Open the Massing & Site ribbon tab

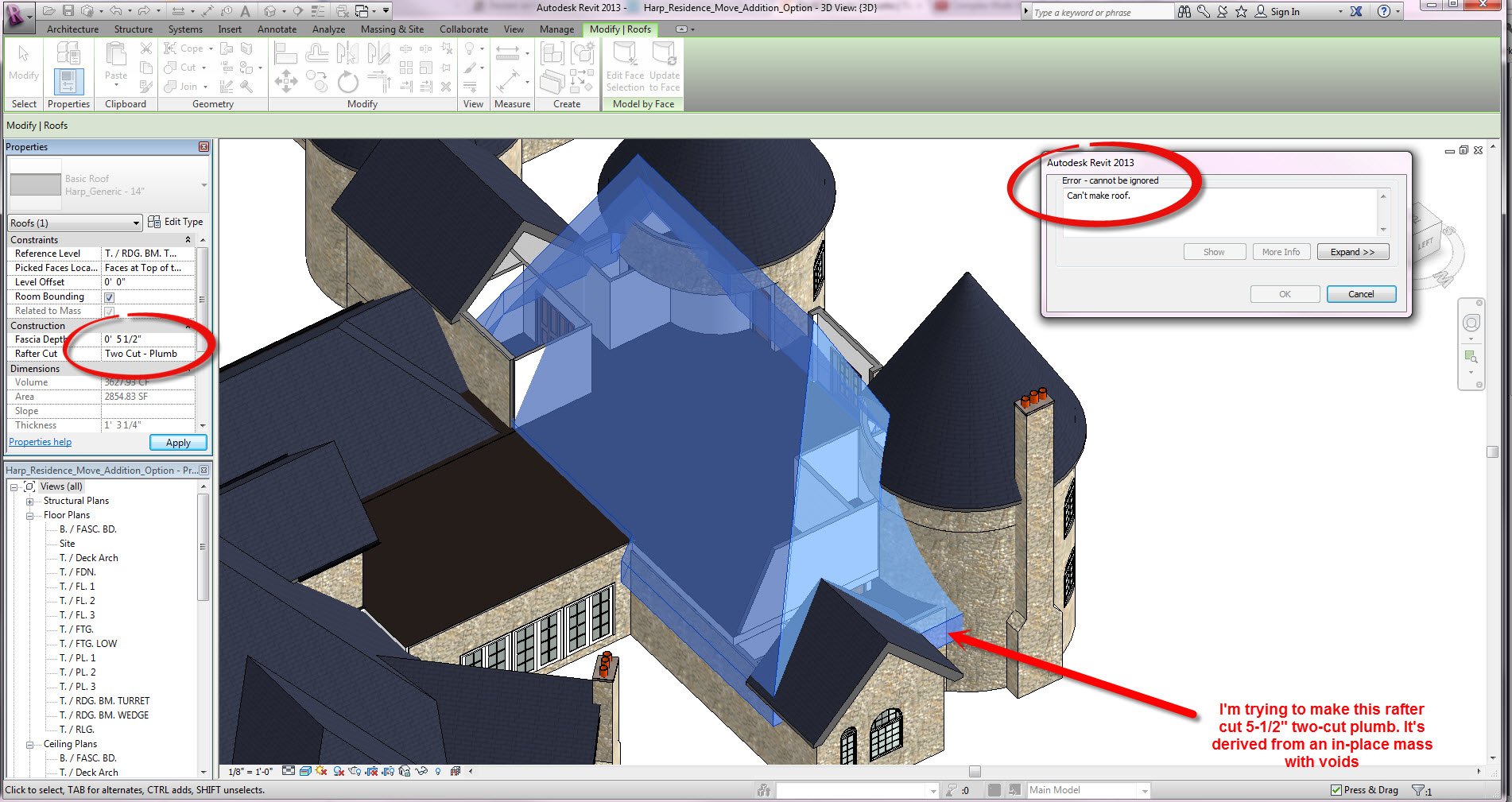[391, 29]
